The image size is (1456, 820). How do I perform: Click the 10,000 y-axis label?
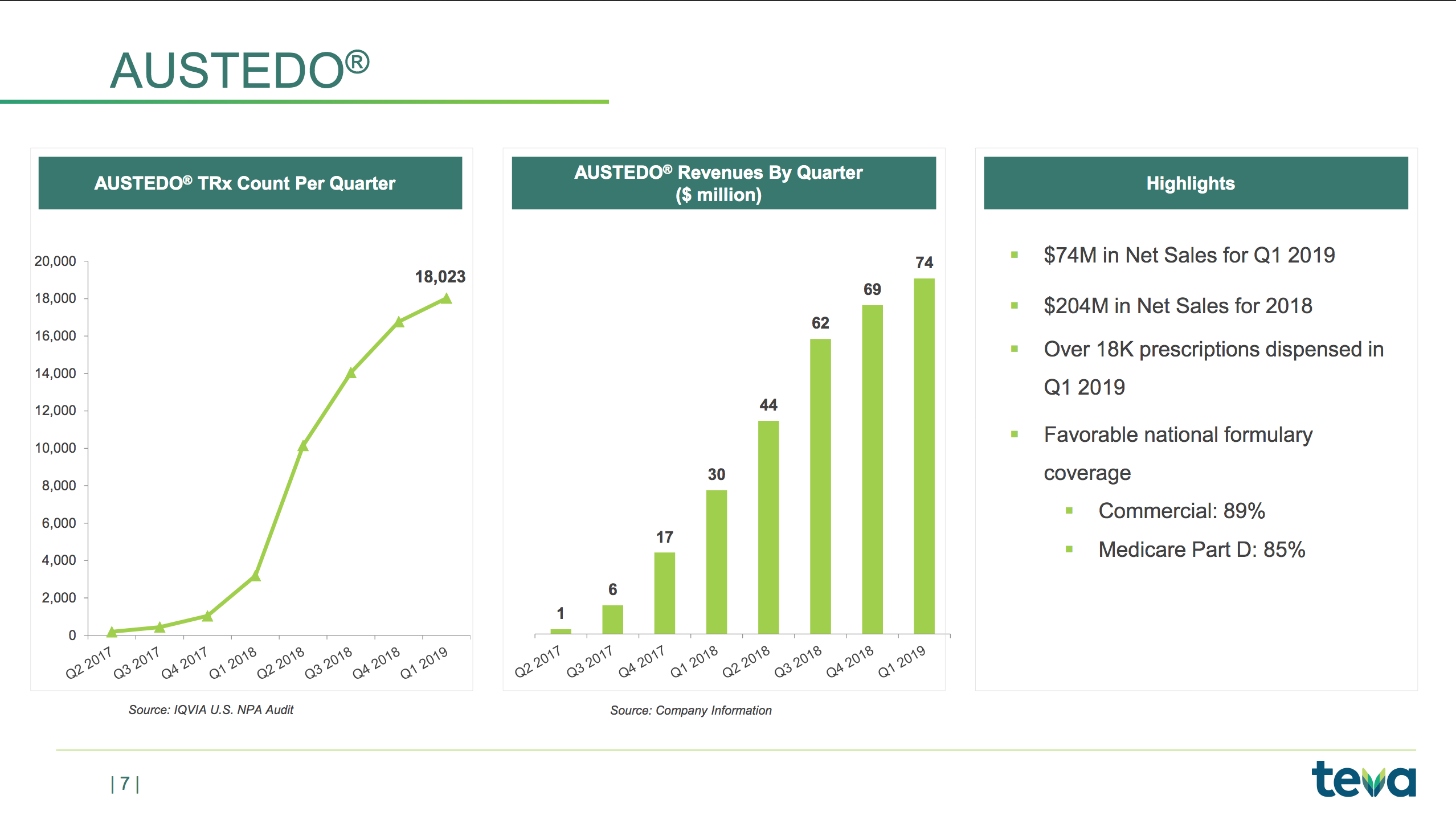click(x=55, y=448)
